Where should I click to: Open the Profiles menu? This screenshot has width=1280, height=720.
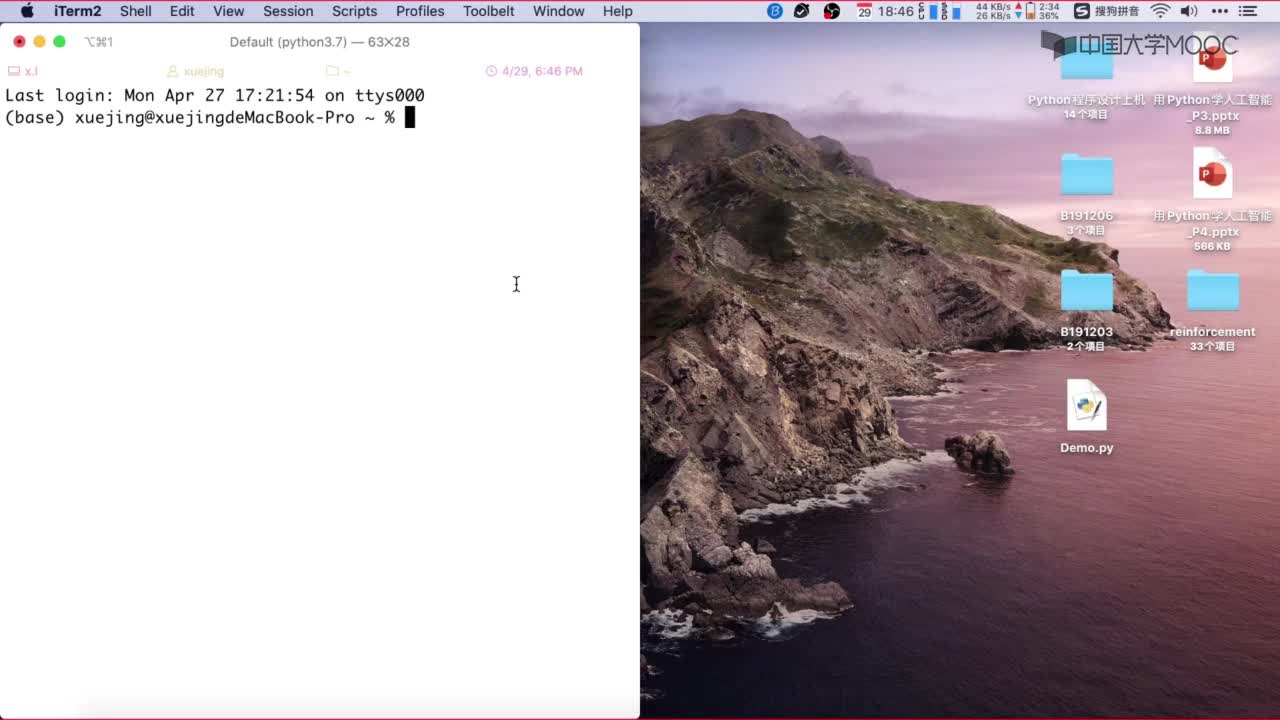pos(420,11)
